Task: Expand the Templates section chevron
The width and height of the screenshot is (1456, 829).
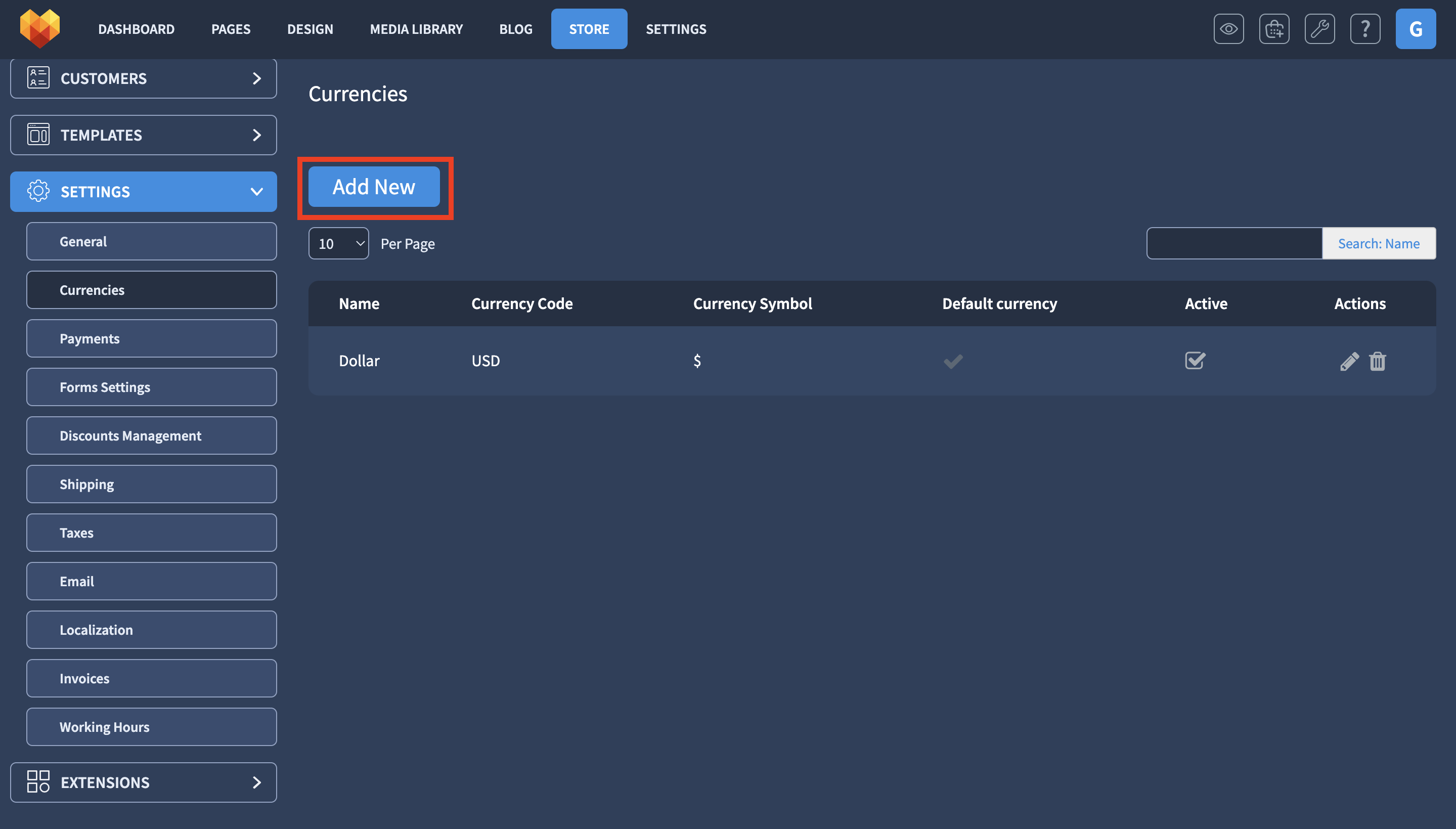Action: coord(257,135)
